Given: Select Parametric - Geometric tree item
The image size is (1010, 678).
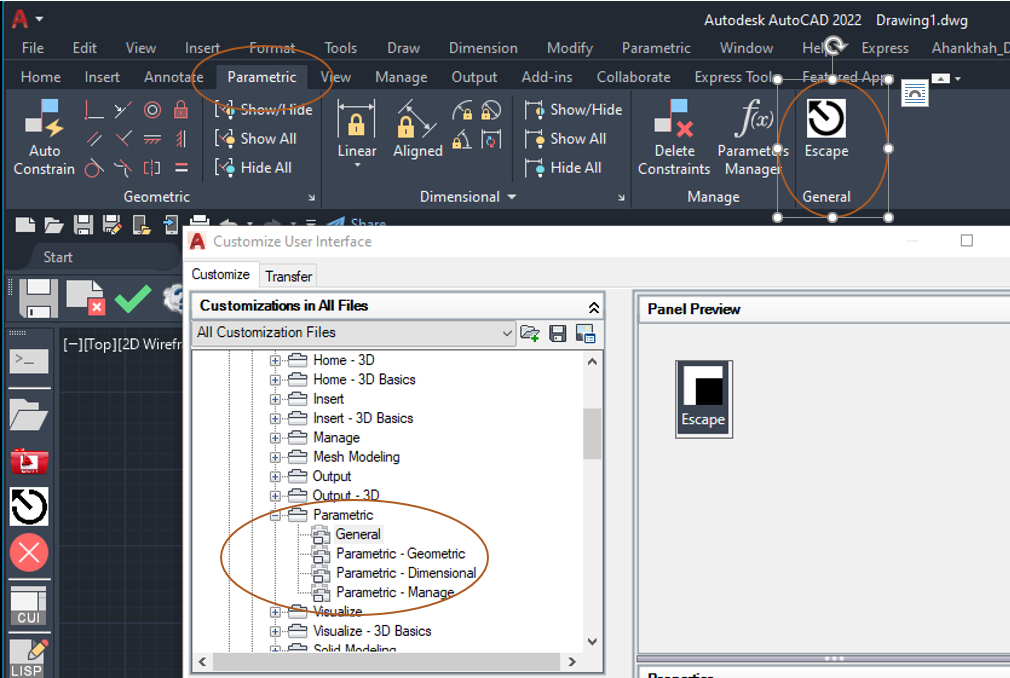Looking at the screenshot, I should pos(401,554).
